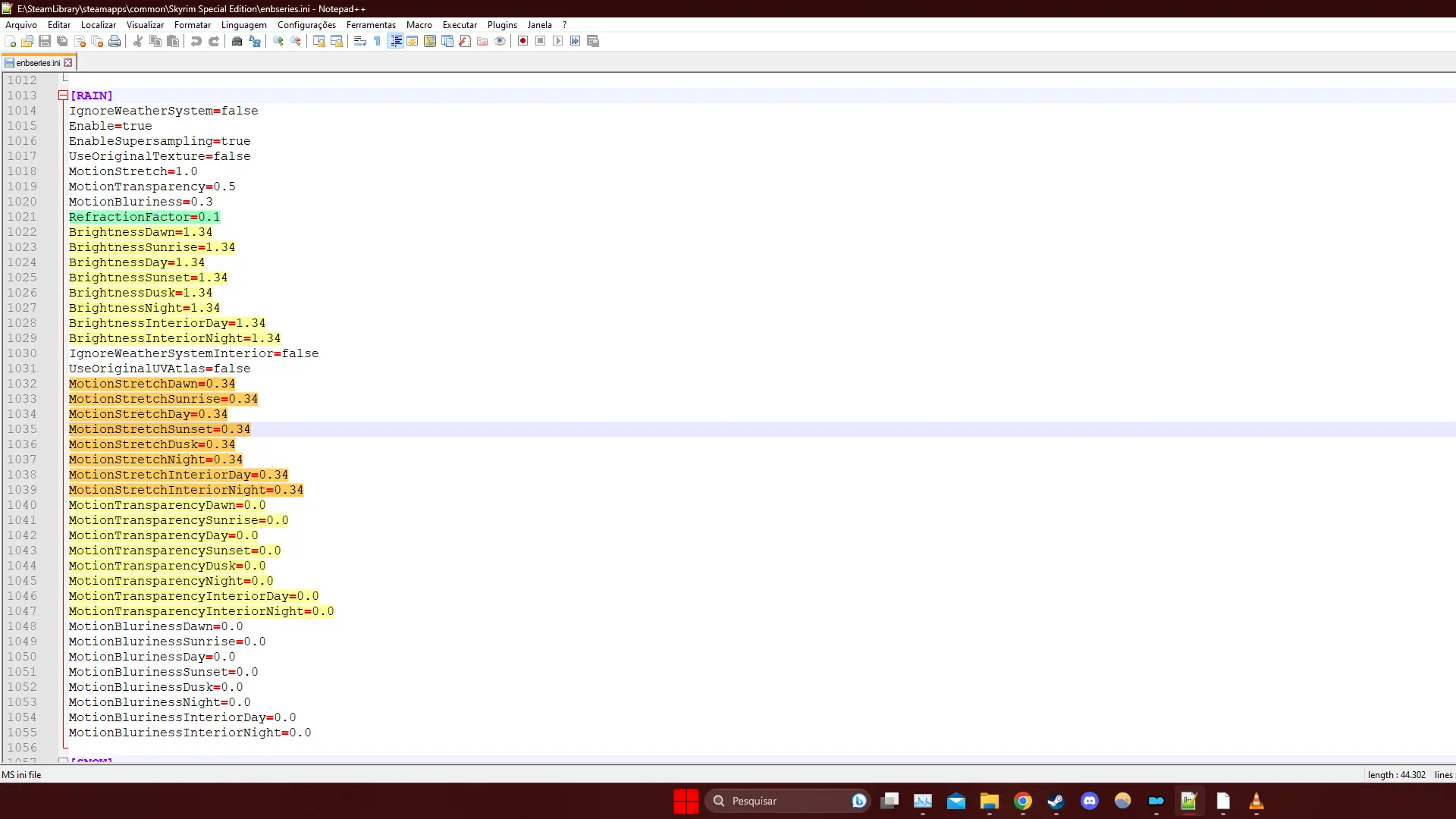Click the Pesquisar taskbar search box
The height and width of the screenshot is (819, 1456).
[788, 801]
